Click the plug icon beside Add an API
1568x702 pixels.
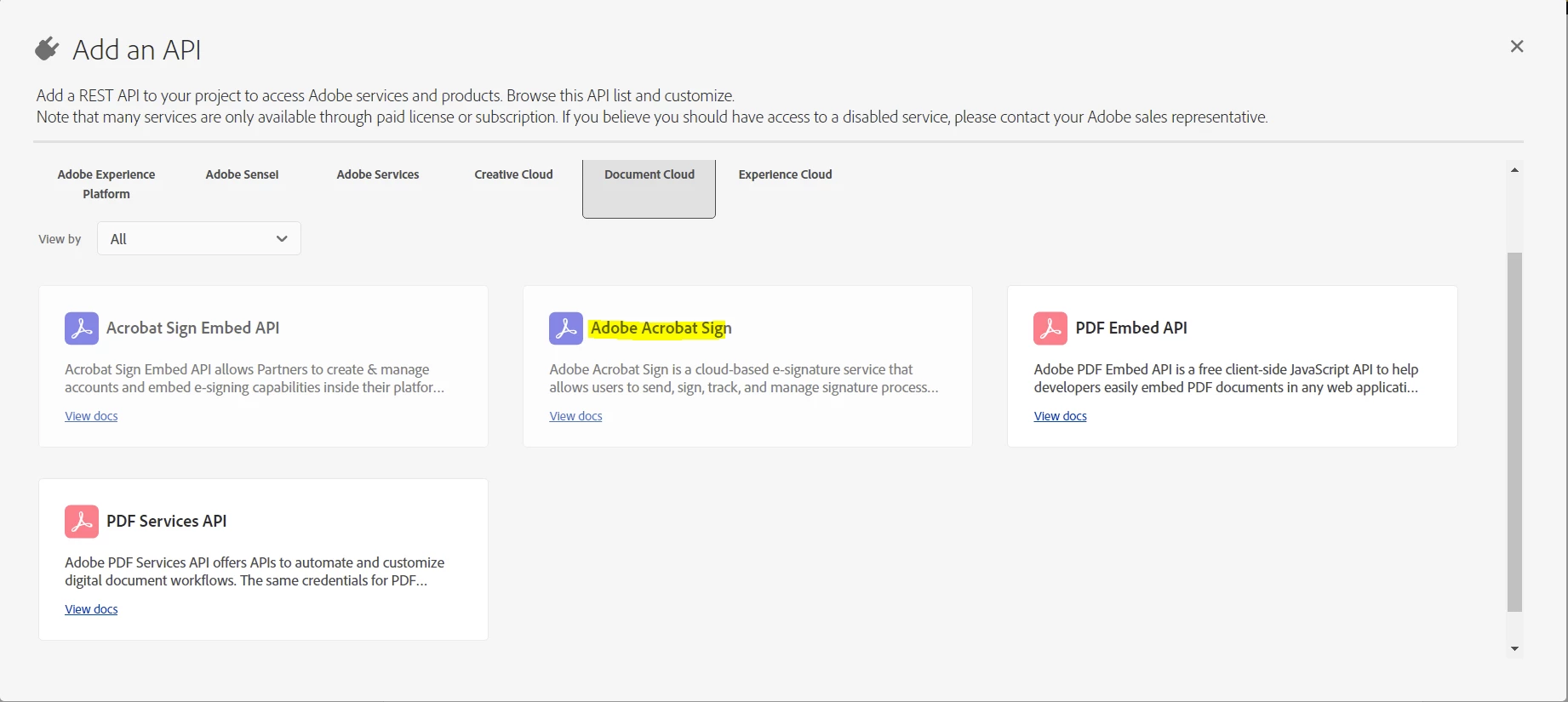[x=48, y=49]
